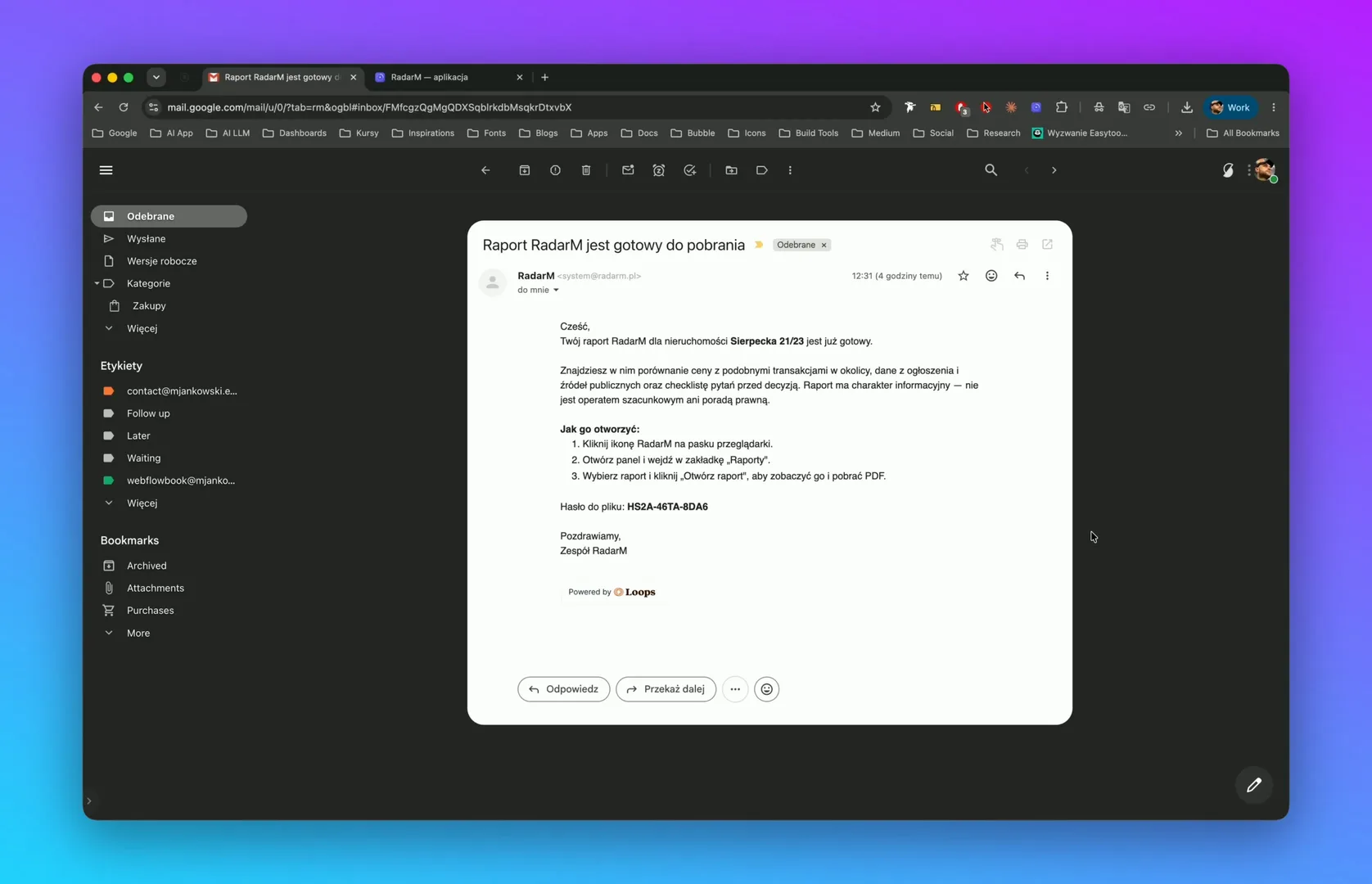Viewport: 1372px width, 884px height.
Task: Click reply arrow in message header
Action: point(1019,276)
